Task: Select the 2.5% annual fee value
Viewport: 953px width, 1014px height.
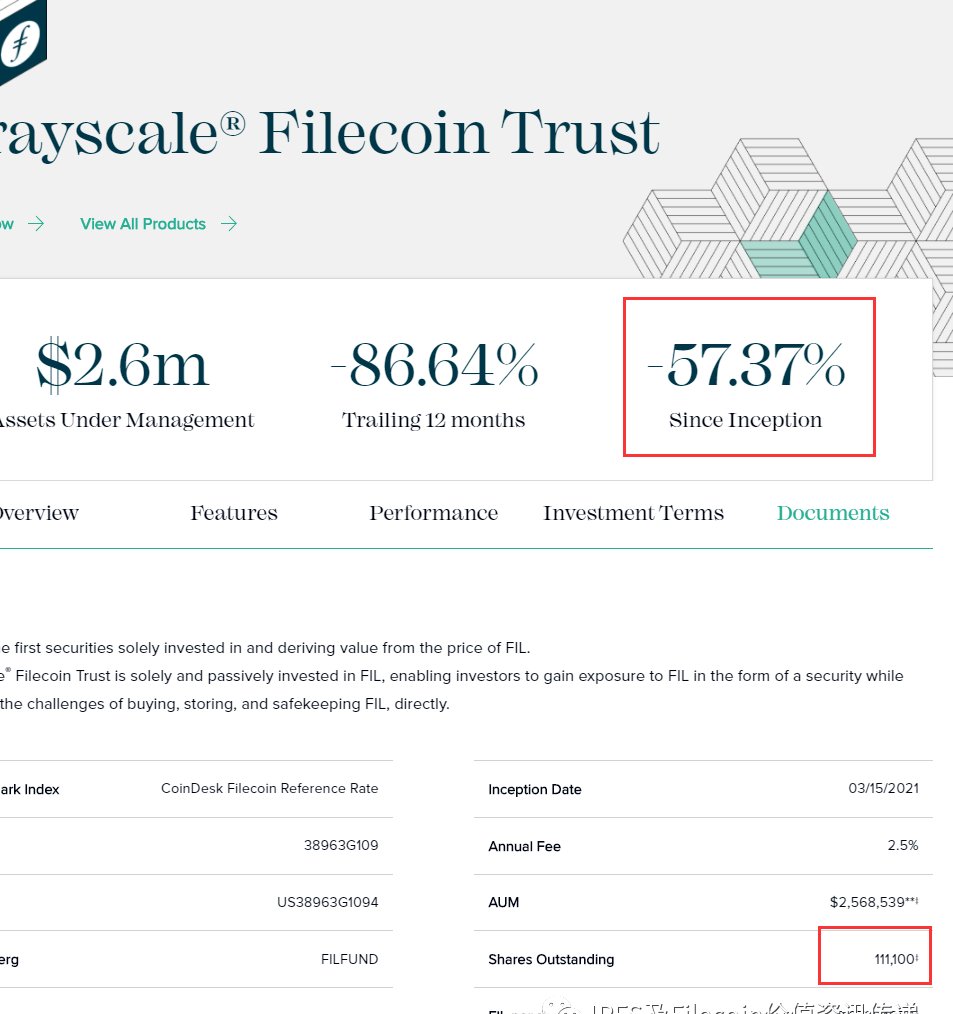Action: pyautogui.click(x=903, y=845)
